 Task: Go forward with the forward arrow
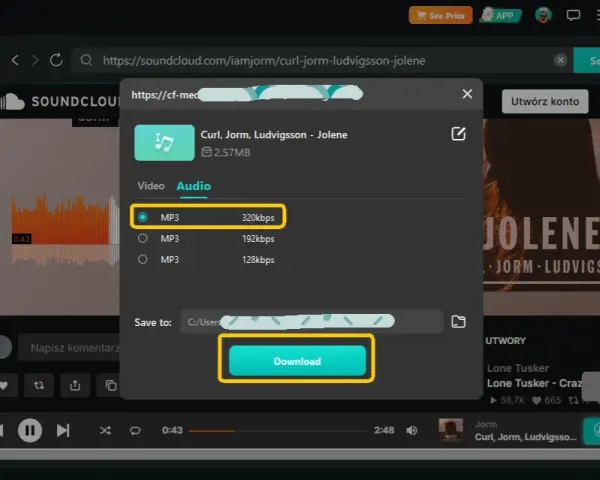coord(35,60)
